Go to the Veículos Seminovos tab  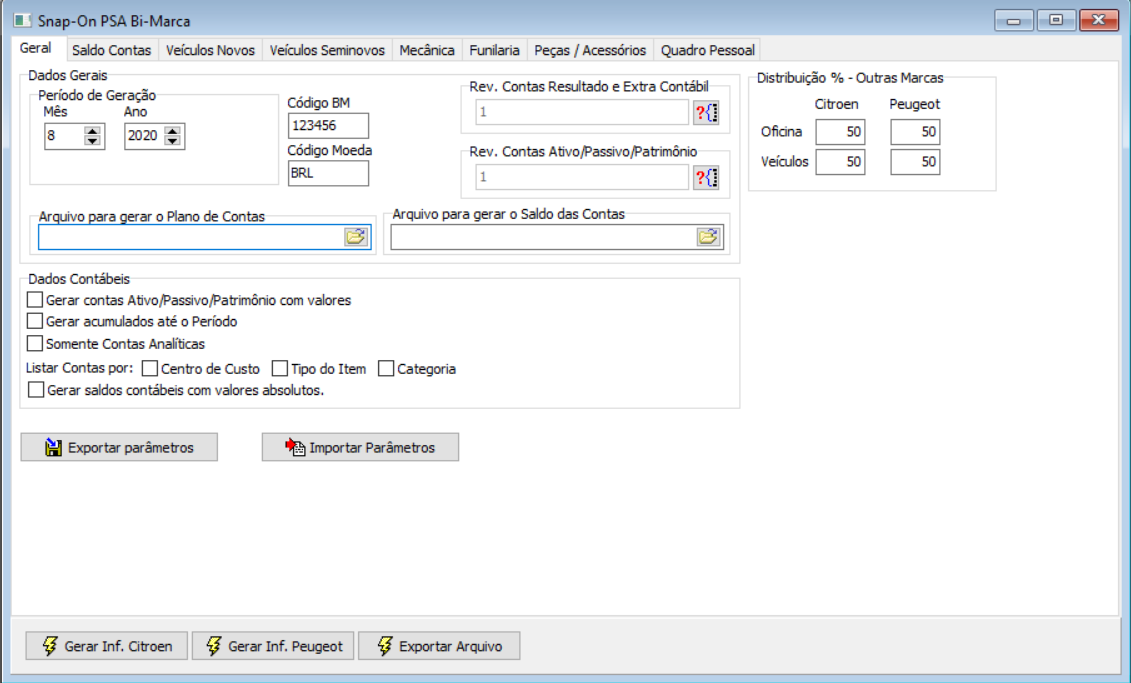click(327, 50)
